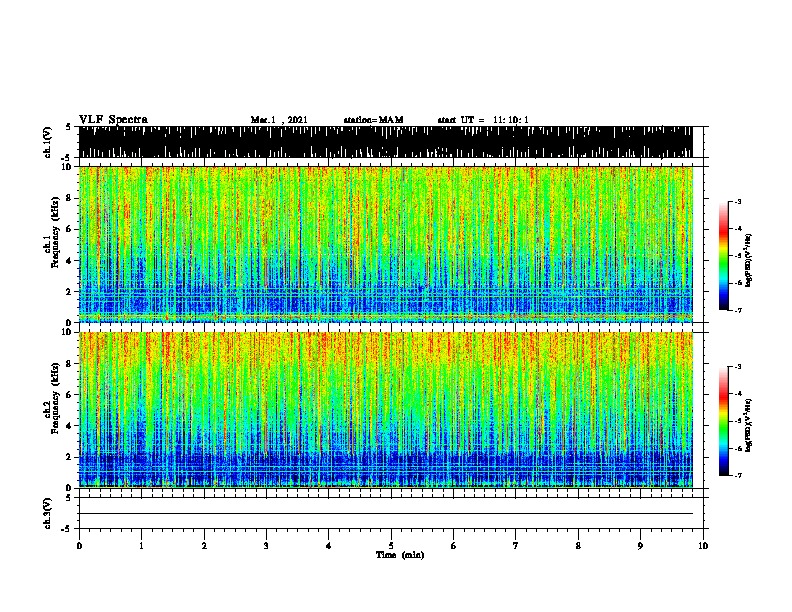Click the "Time (min)" axis label
The height and width of the screenshot is (612, 792).
[400, 555]
